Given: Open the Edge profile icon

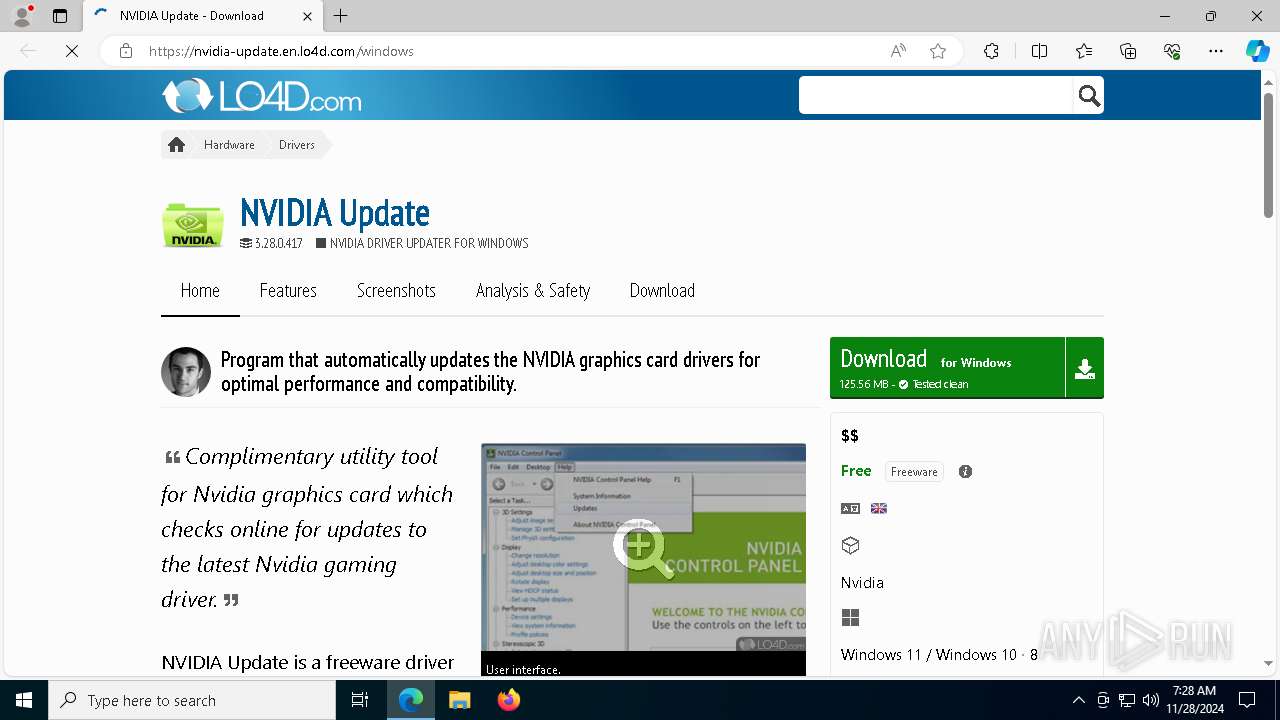Looking at the screenshot, I should 22,16.
